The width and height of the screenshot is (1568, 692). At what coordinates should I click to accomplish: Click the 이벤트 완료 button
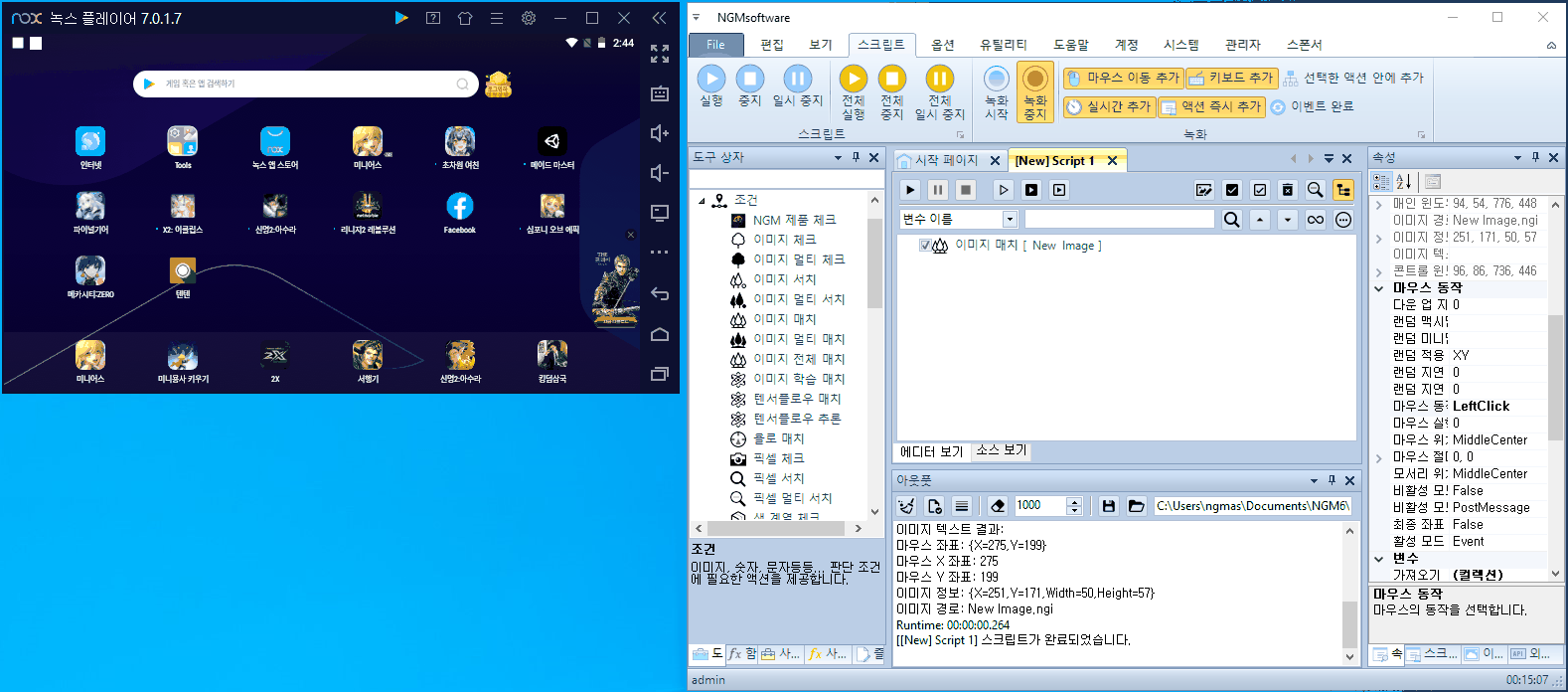point(1312,106)
